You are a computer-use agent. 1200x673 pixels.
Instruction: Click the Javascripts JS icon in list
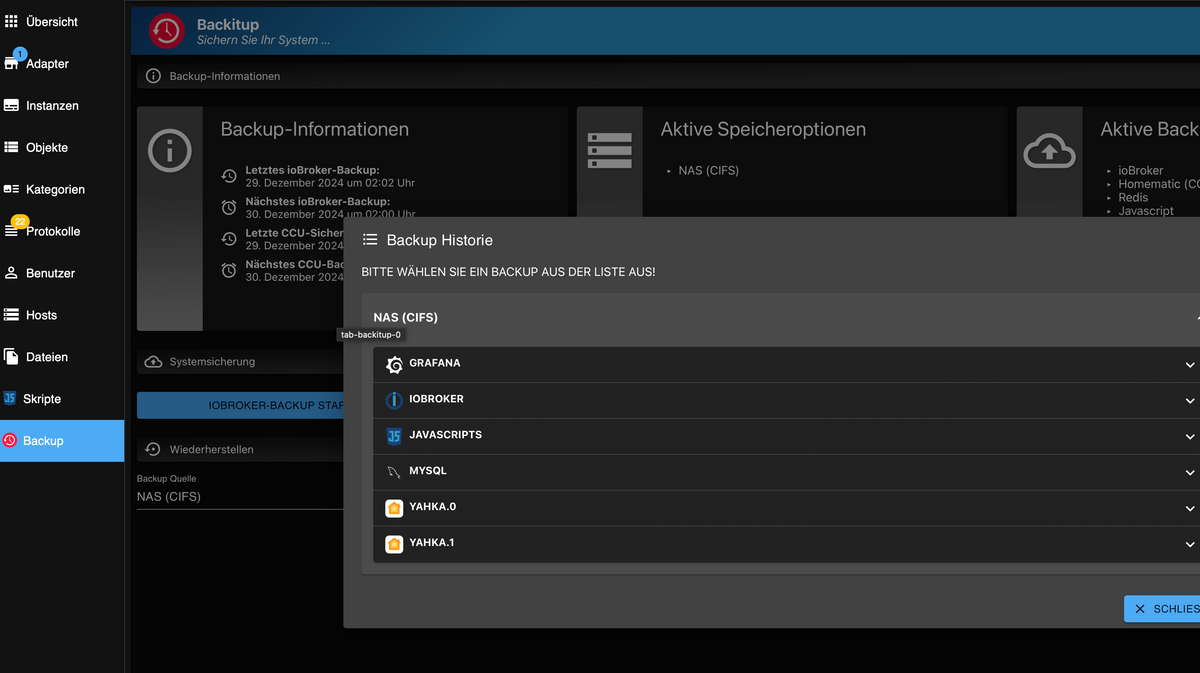coord(394,436)
